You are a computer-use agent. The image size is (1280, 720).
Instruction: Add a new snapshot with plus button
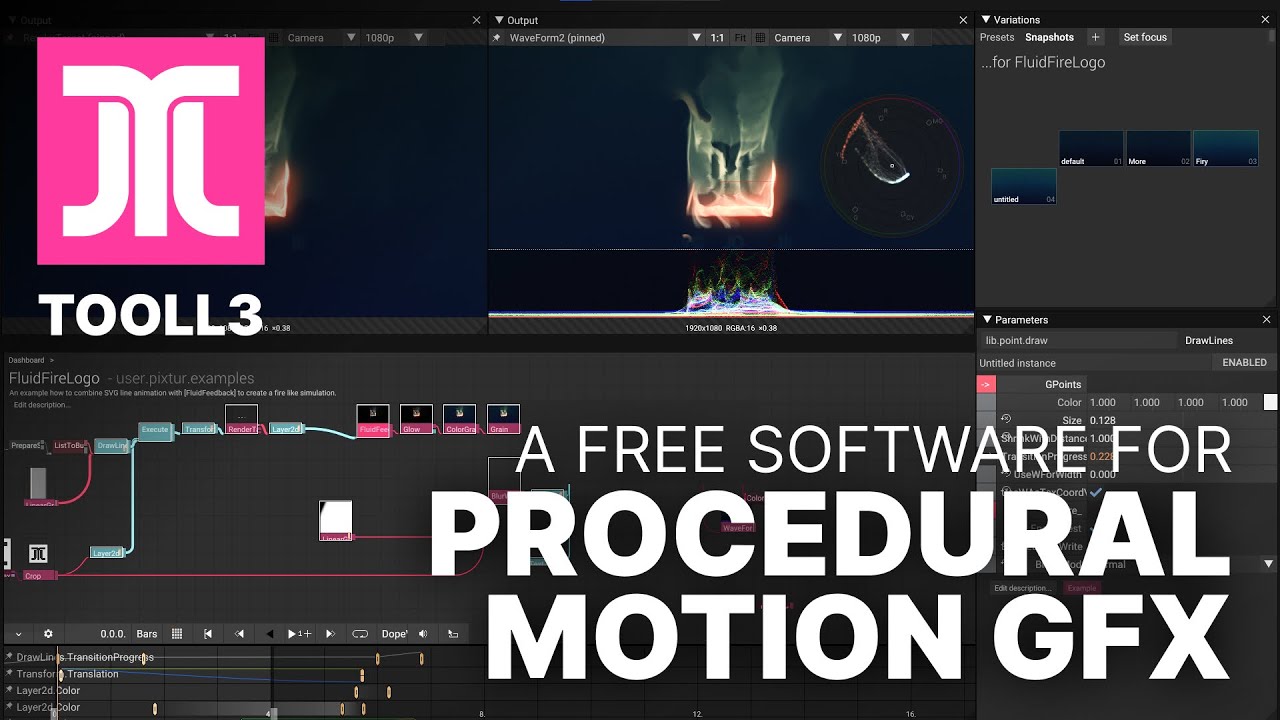1095,37
